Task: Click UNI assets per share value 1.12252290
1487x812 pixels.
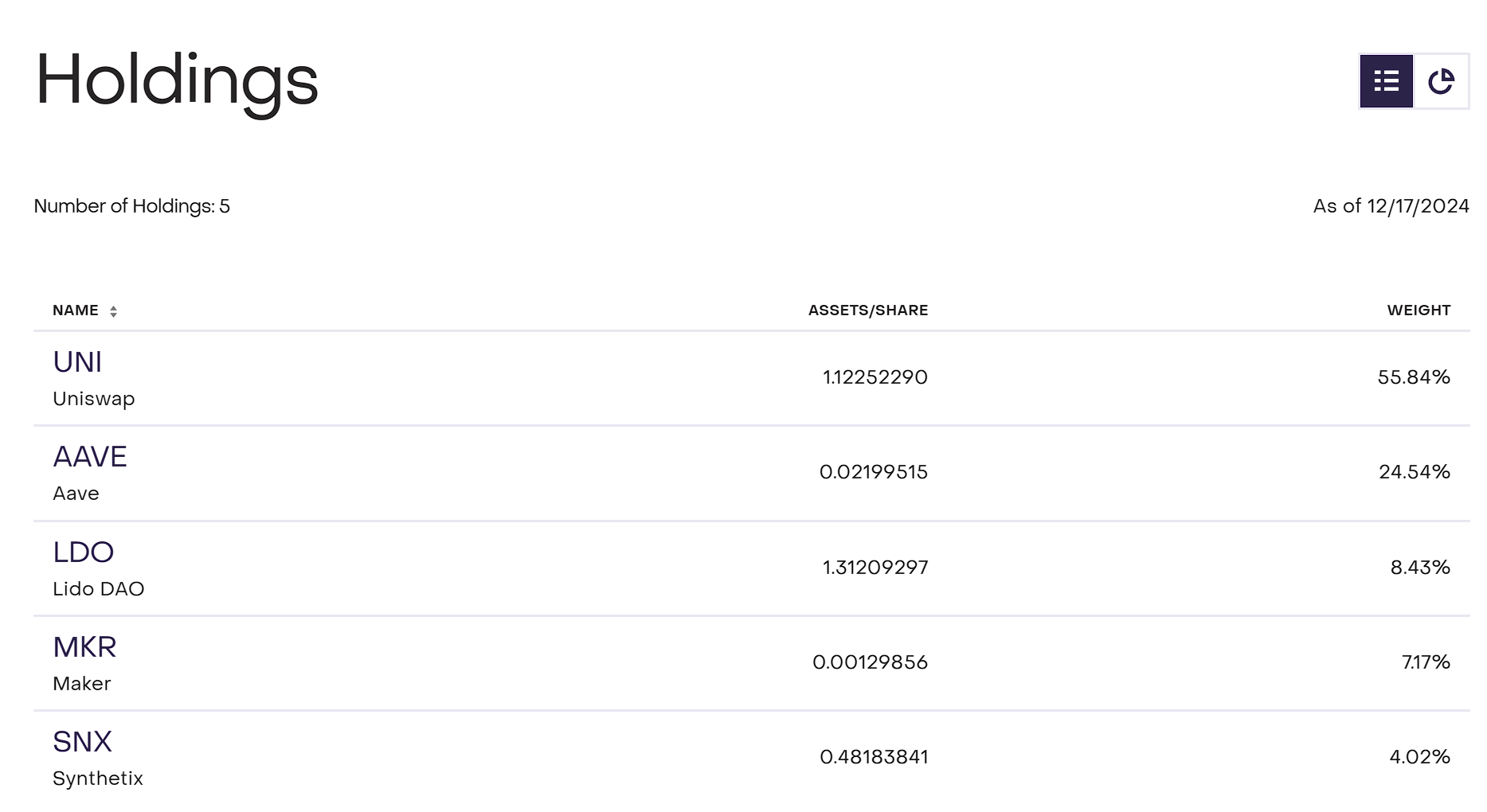Action: (875, 377)
